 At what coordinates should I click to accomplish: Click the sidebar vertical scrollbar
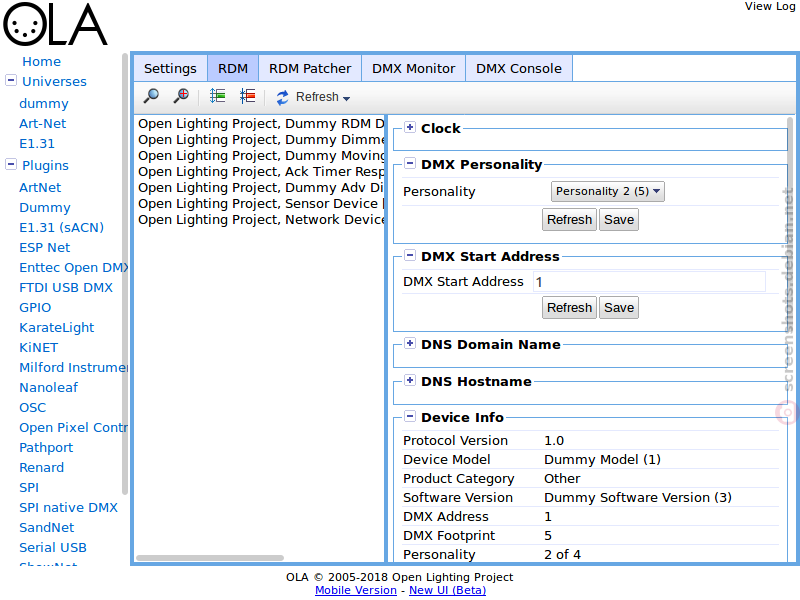pos(125,273)
